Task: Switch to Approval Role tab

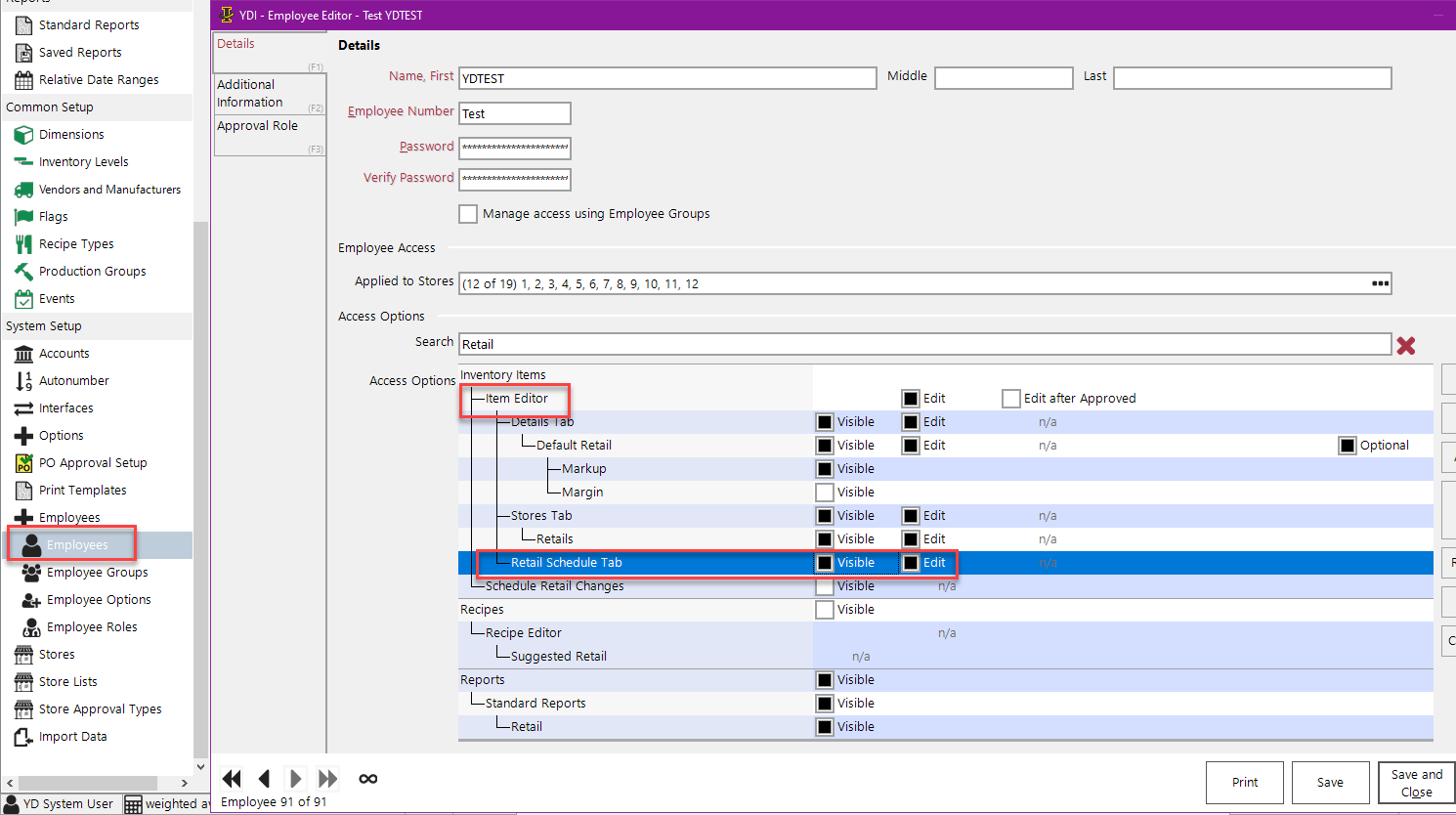Action: (270, 136)
